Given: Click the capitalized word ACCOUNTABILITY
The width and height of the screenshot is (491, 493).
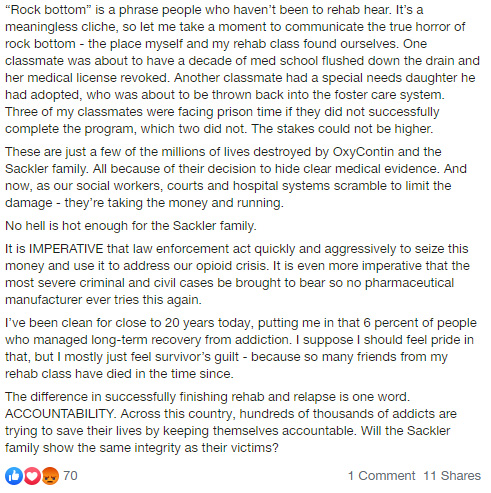Looking at the screenshot, I should (x=61, y=414).
